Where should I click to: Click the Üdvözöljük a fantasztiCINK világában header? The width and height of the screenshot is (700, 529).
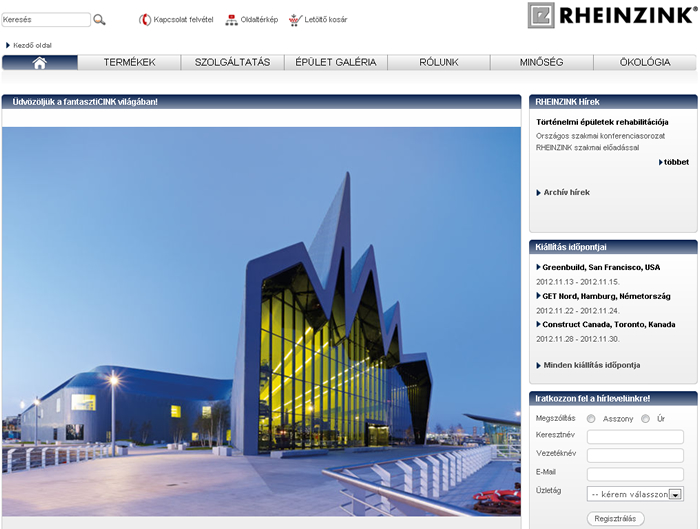(x=261, y=102)
